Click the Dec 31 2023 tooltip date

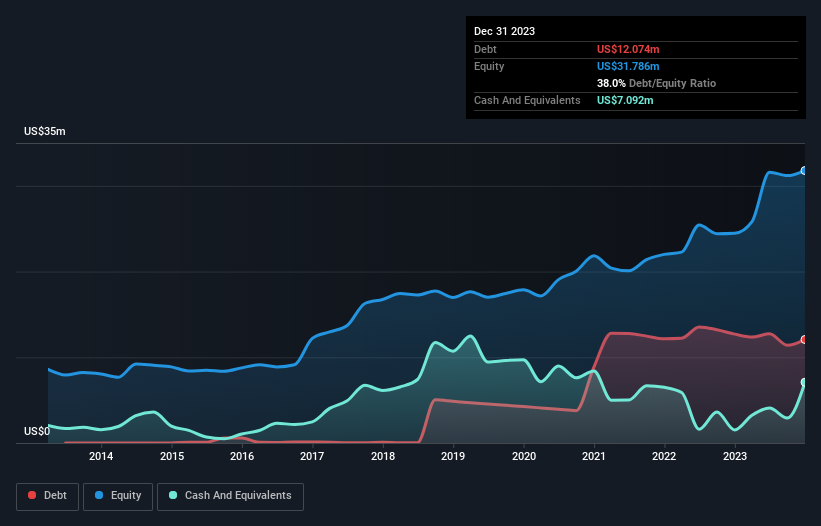tap(505, 31)
